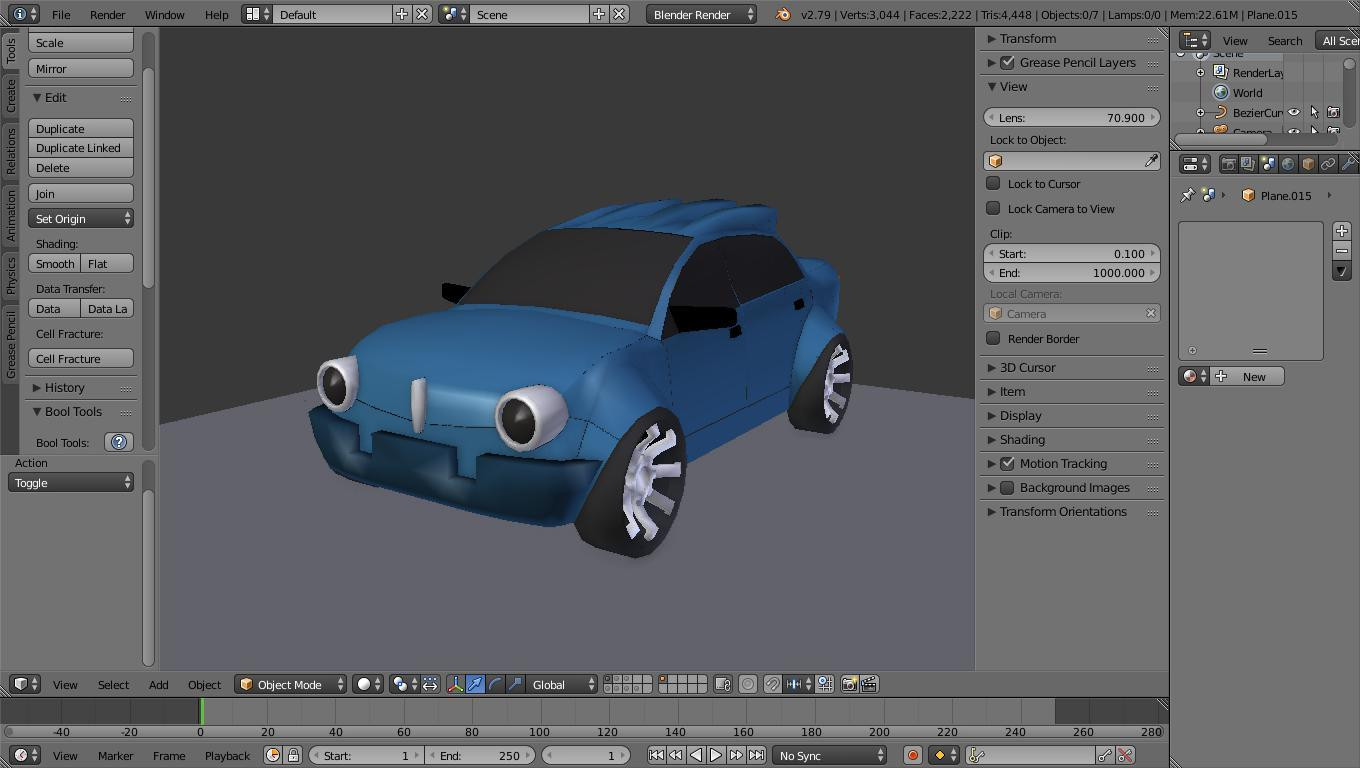
Task: Enable the Lock to Cursor checkbox
Action: (x=993, y=184)
